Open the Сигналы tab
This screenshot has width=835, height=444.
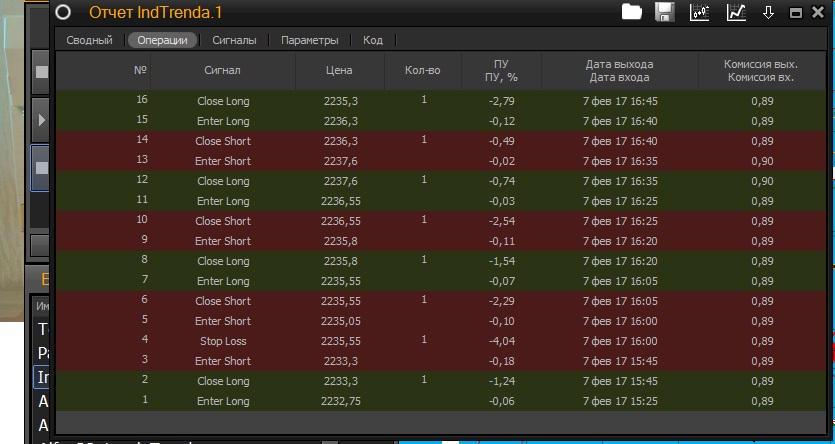234,40
